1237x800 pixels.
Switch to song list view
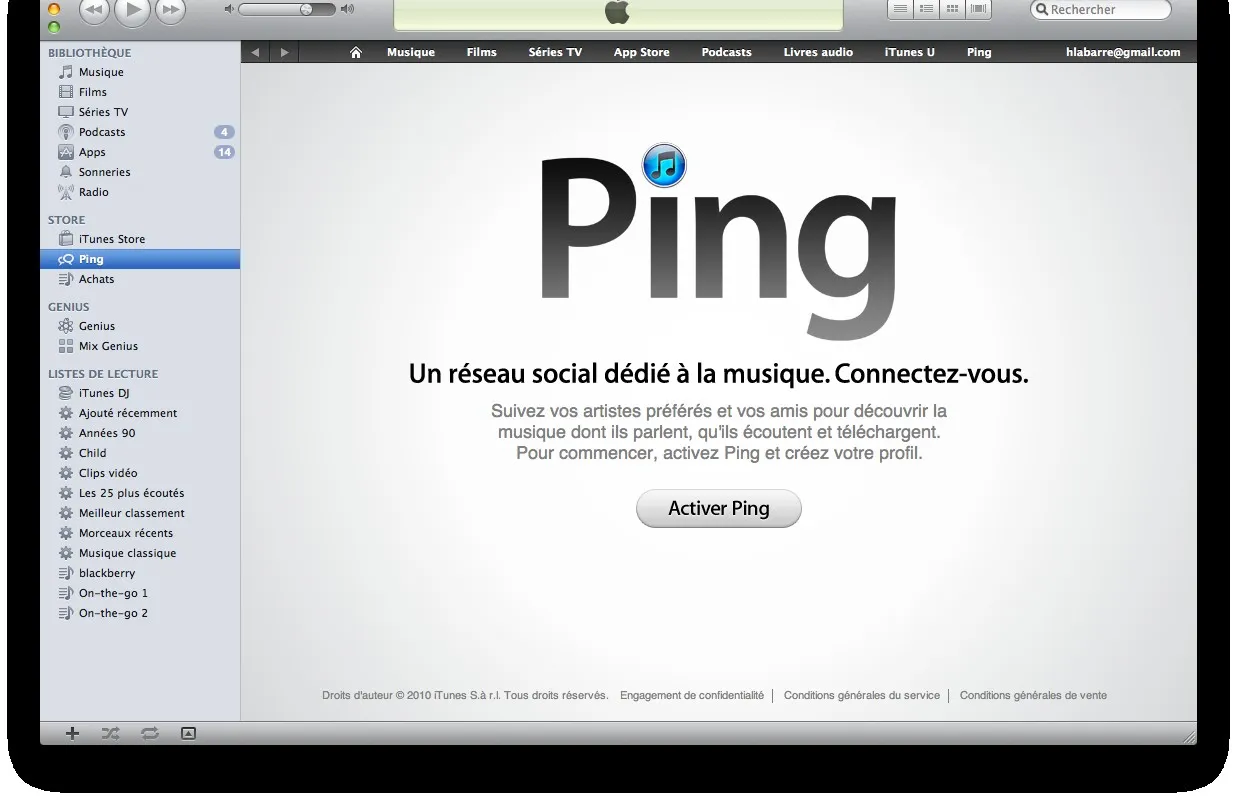(x=901, y=9)
